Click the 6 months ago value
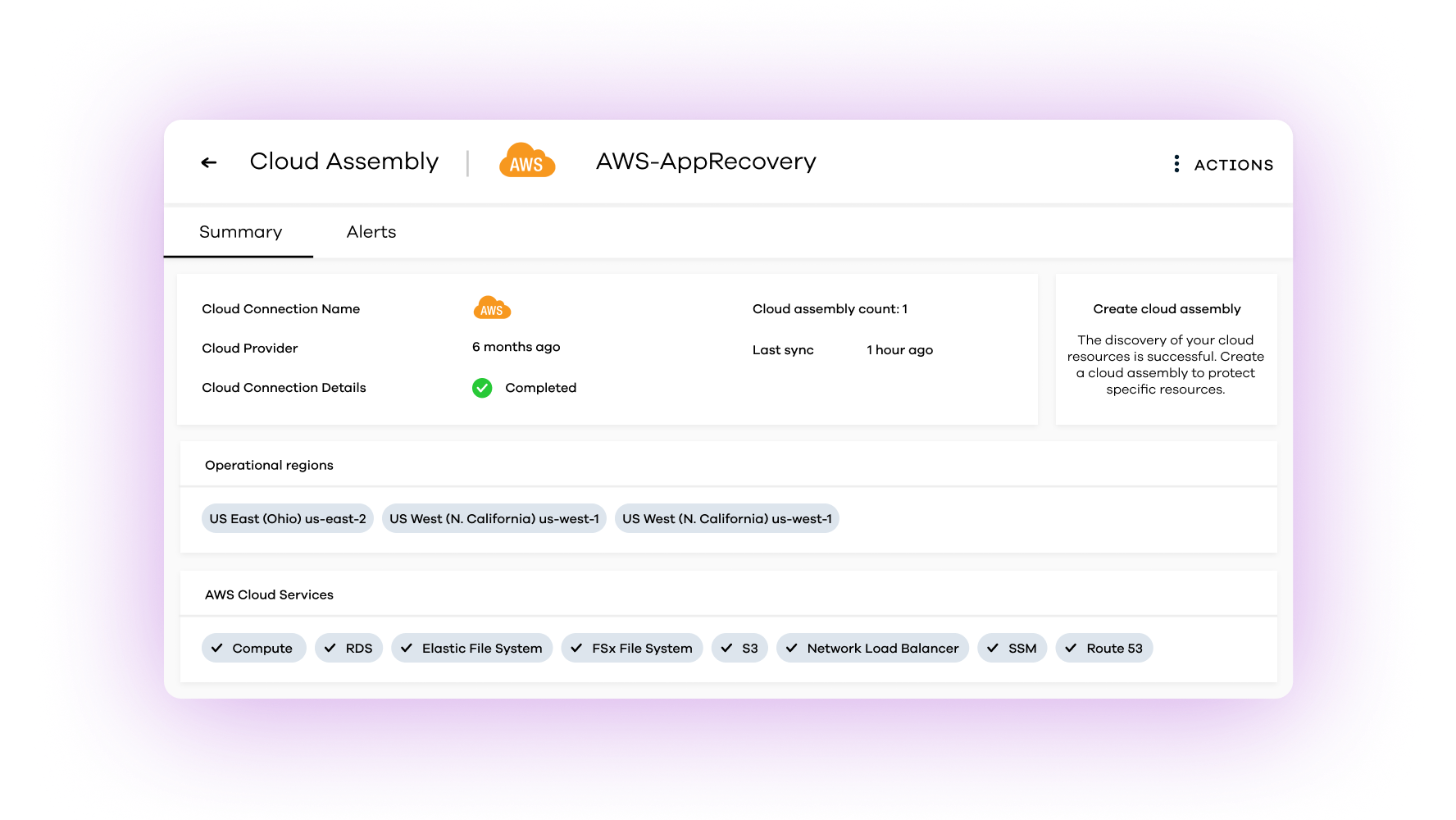This screenshot has width=1456, height=820. click(x=516, y=347)
